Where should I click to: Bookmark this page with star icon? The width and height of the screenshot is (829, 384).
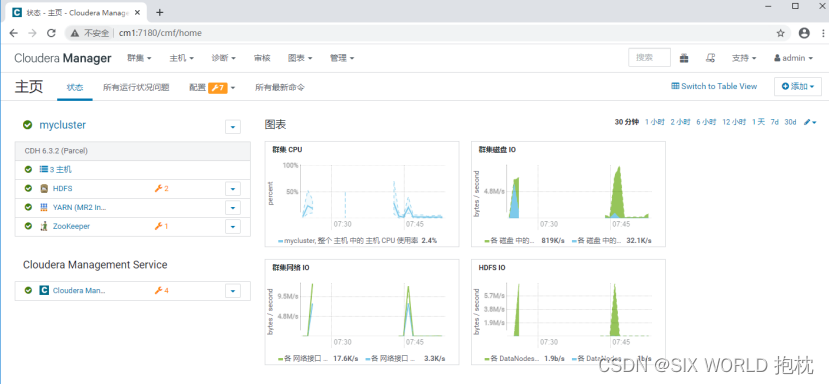tap(780, 33)
